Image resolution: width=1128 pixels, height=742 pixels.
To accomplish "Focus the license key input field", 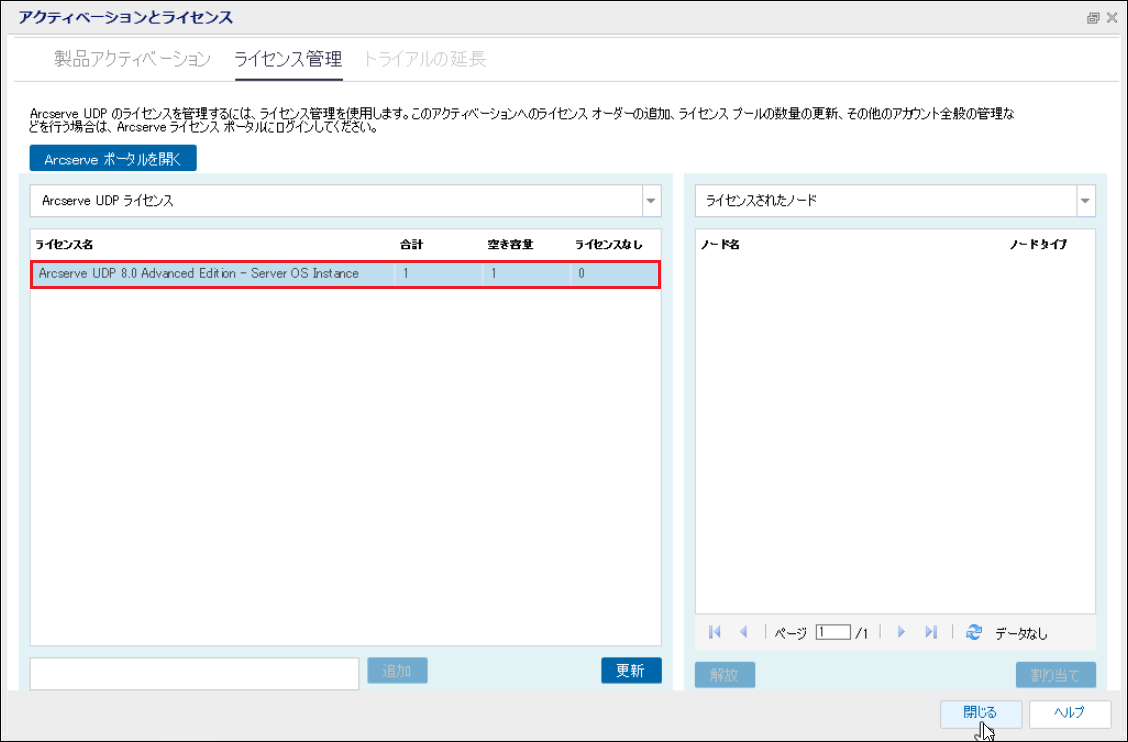I will click(x=194, y=674).
